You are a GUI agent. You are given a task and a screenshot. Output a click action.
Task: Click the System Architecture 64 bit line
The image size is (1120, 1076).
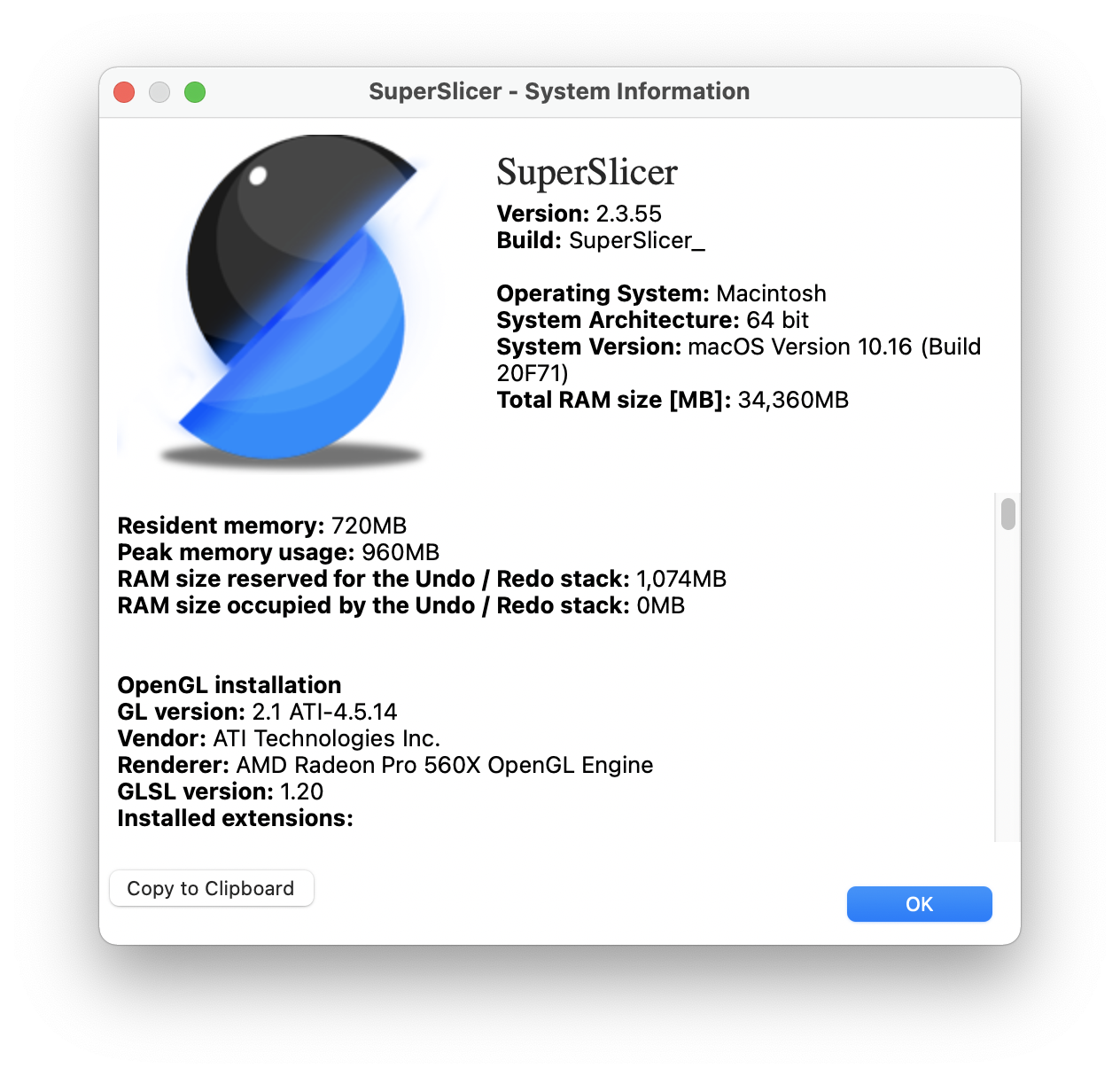[652, 320]
